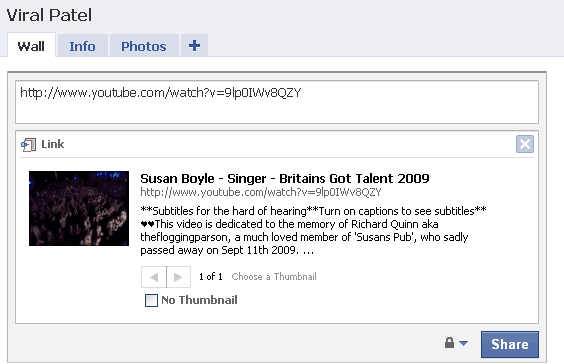Click the Viral Patel profile name
The width and height of the screenshot is (564, 364).
(x=49, y=15)
